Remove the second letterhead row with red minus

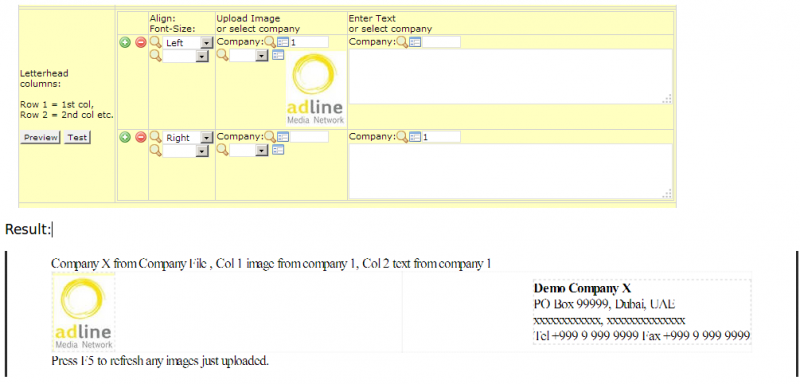(141, 137)
